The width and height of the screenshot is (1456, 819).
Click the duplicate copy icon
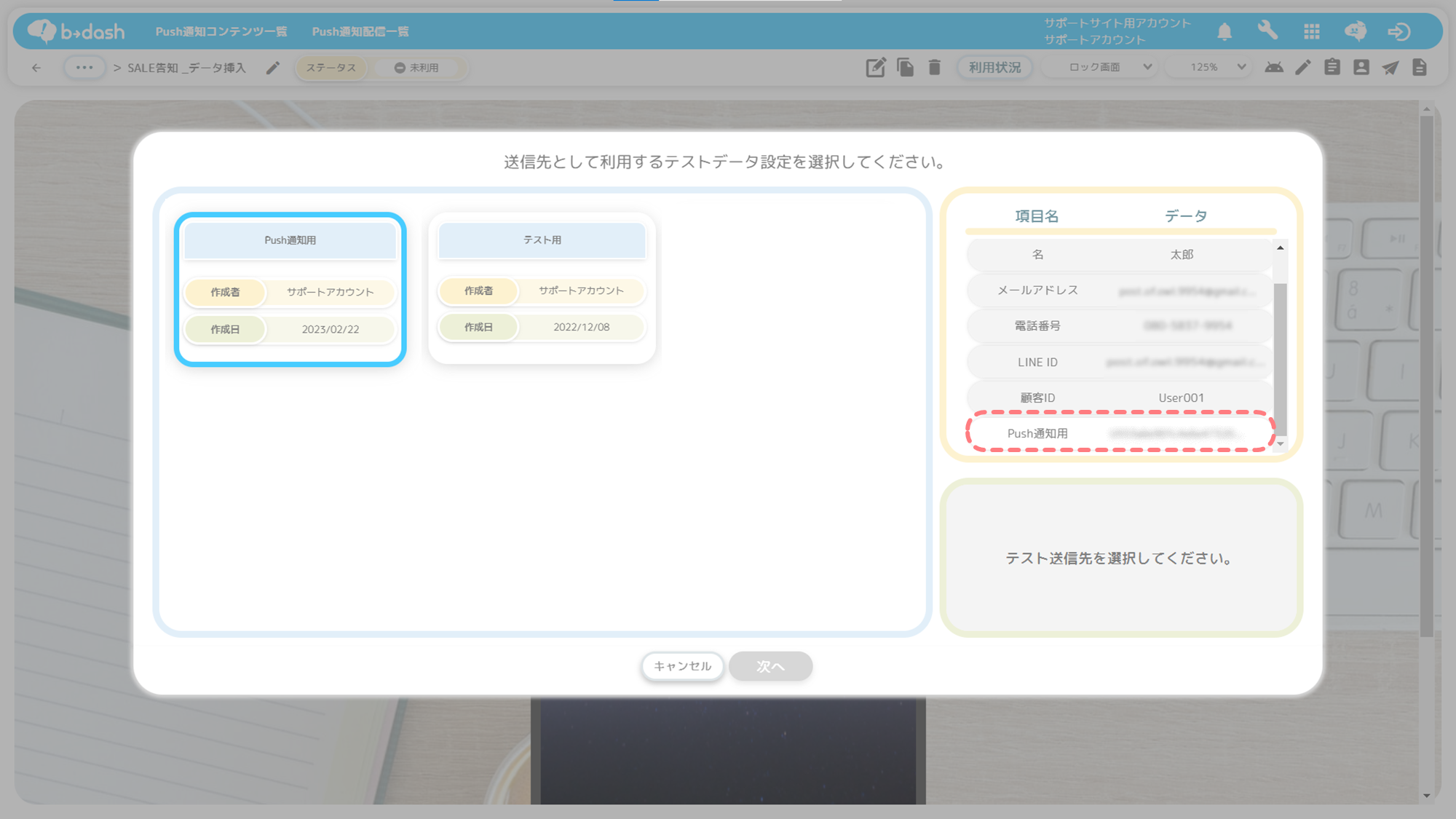pos(905,67)
